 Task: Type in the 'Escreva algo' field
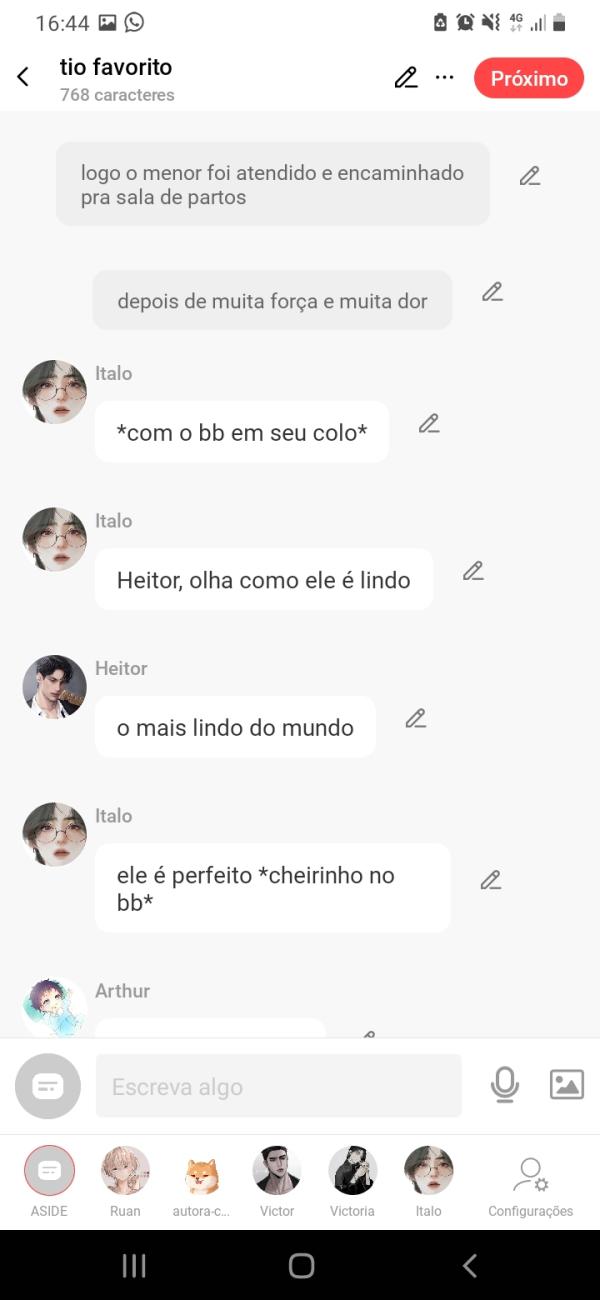coord(278,1086)
